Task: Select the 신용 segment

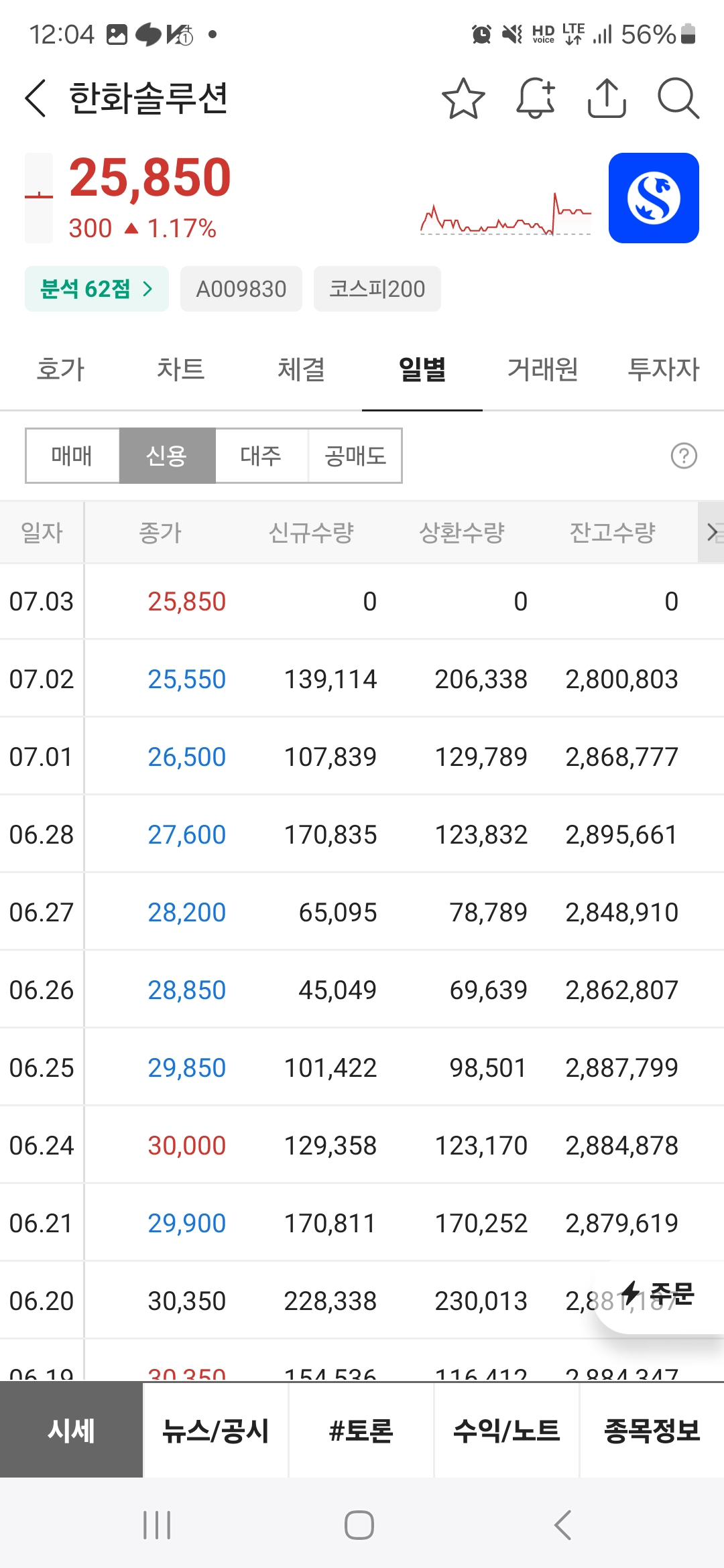Action: click(x=167, y=456)
